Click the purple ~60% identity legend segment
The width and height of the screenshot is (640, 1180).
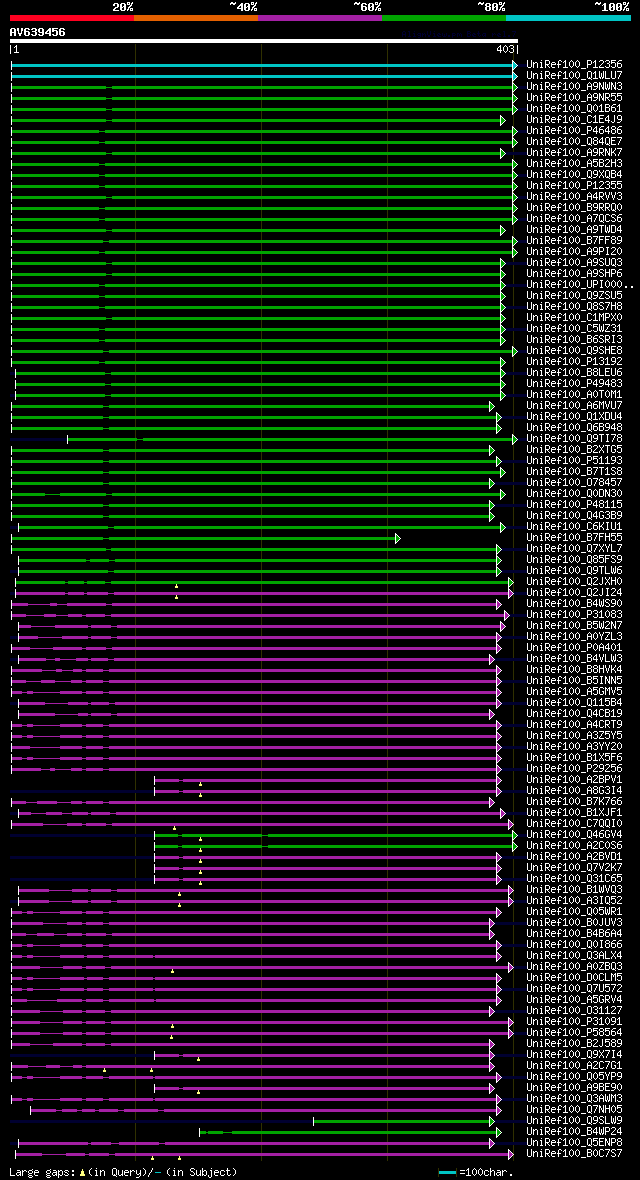[x=320, y=17]
